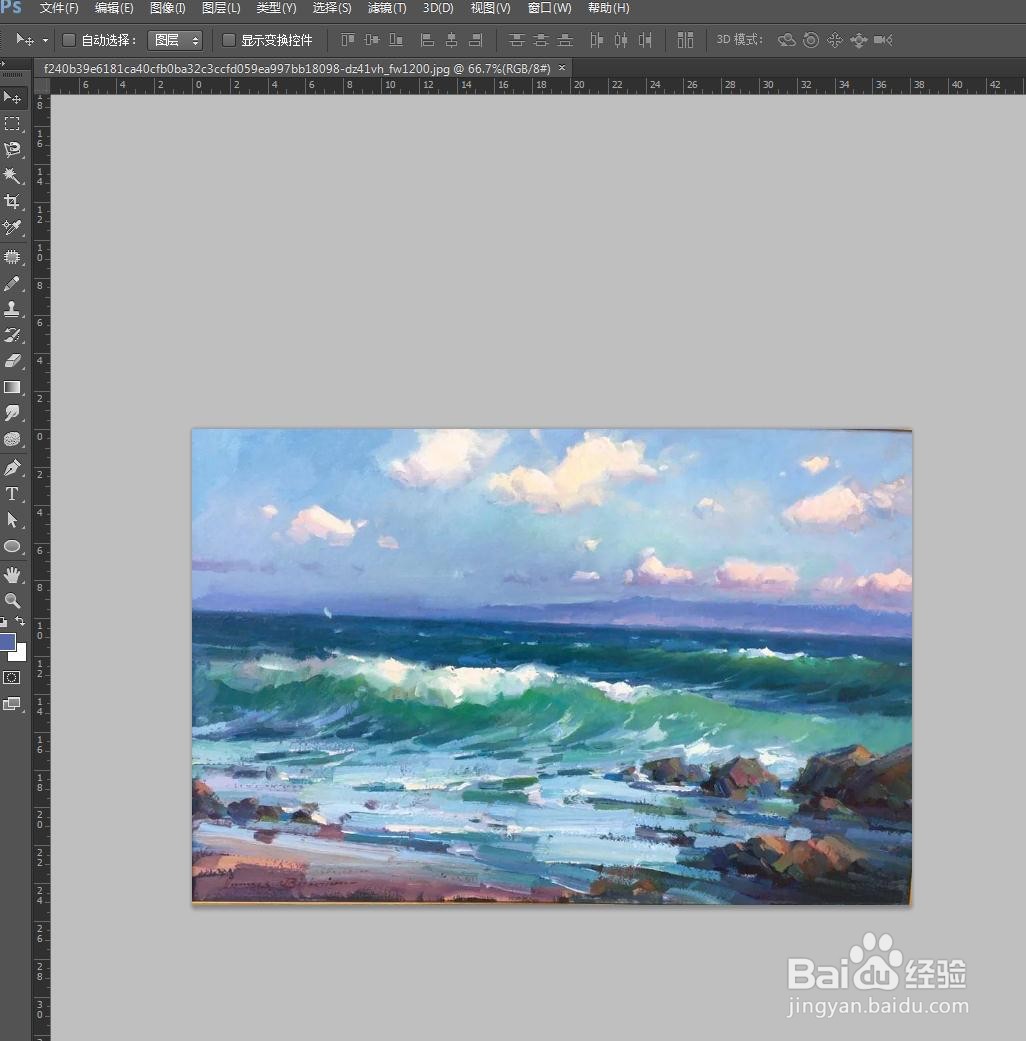Viewport: 1026px width, 1041px height.
Task: Select the Horizontal Type tool
Action: point(12,494)
